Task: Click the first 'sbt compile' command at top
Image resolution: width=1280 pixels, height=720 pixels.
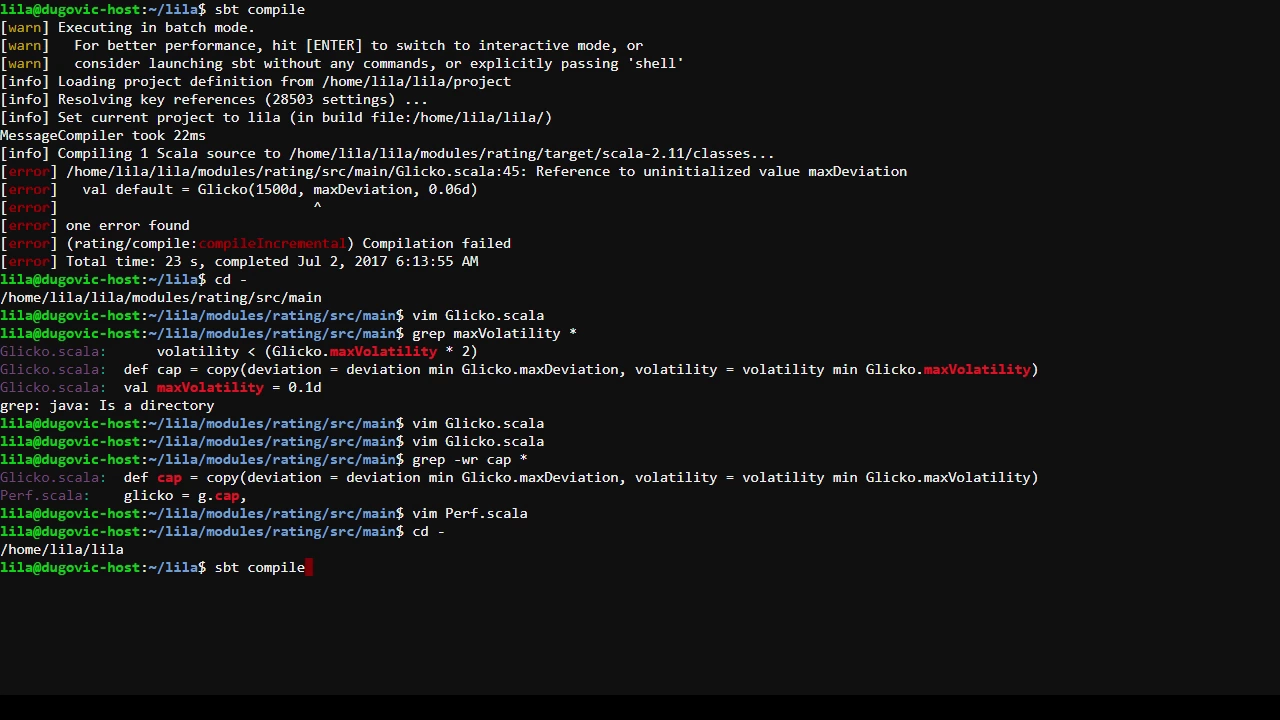Action: (x=259, y=10)
